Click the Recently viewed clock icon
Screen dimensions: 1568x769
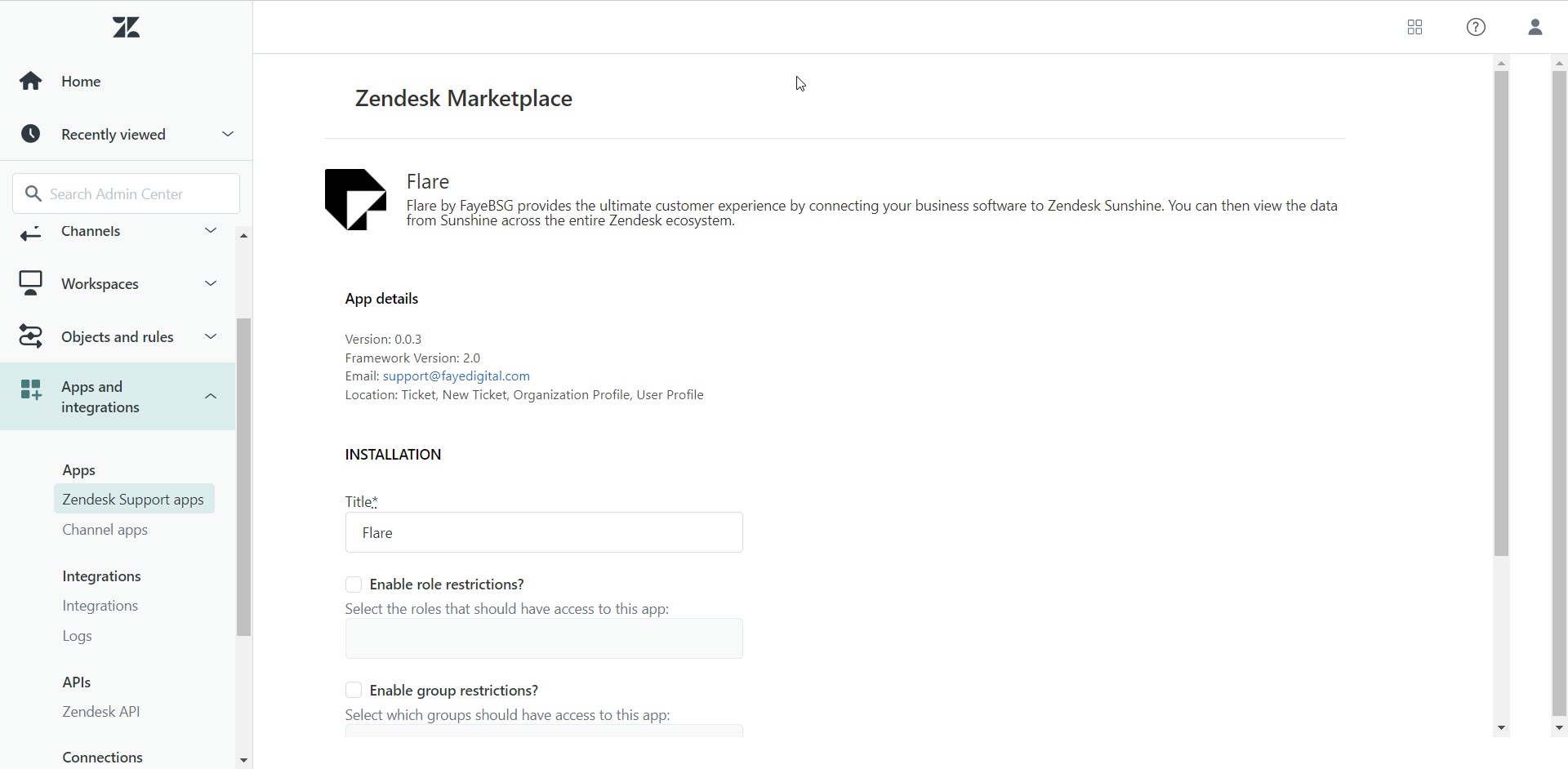click(x=31, y=134)
